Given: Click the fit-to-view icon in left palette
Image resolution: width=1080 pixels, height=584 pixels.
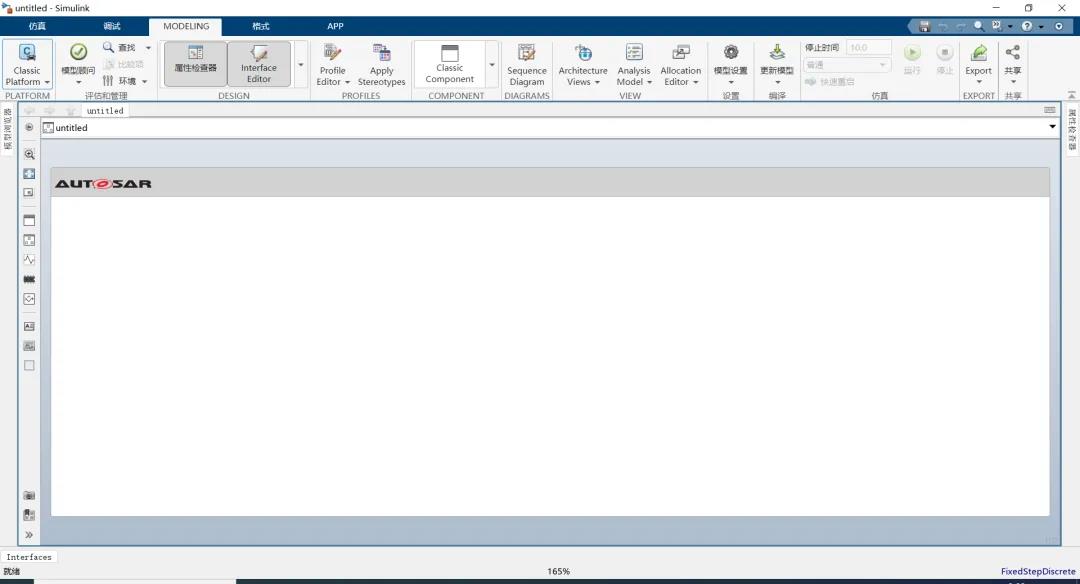Looking at the screenshot, I should 29,174.
